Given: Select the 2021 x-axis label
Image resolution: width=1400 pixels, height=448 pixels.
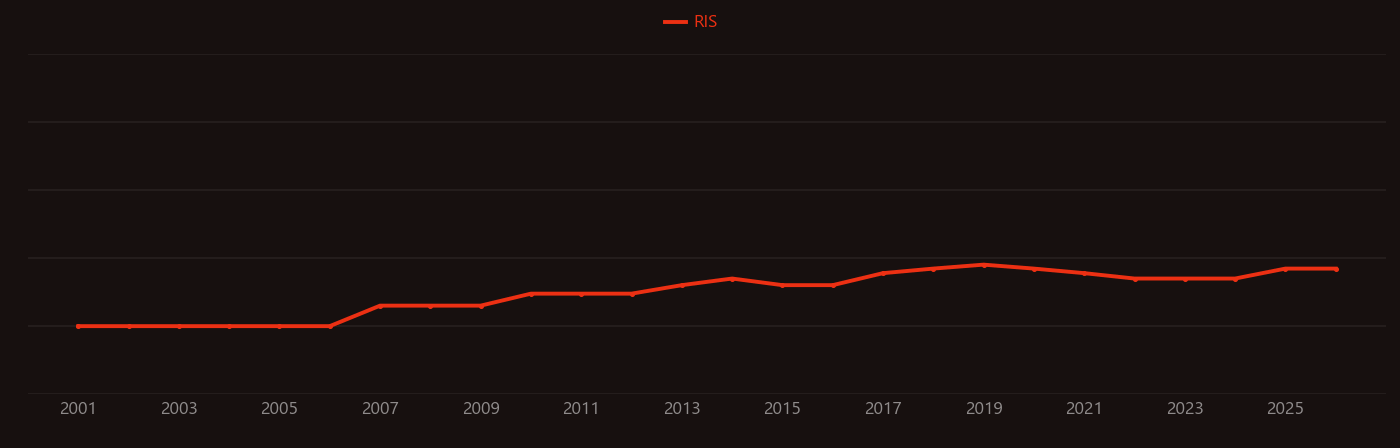Looking at the screenshot, I should (1084, 409).
